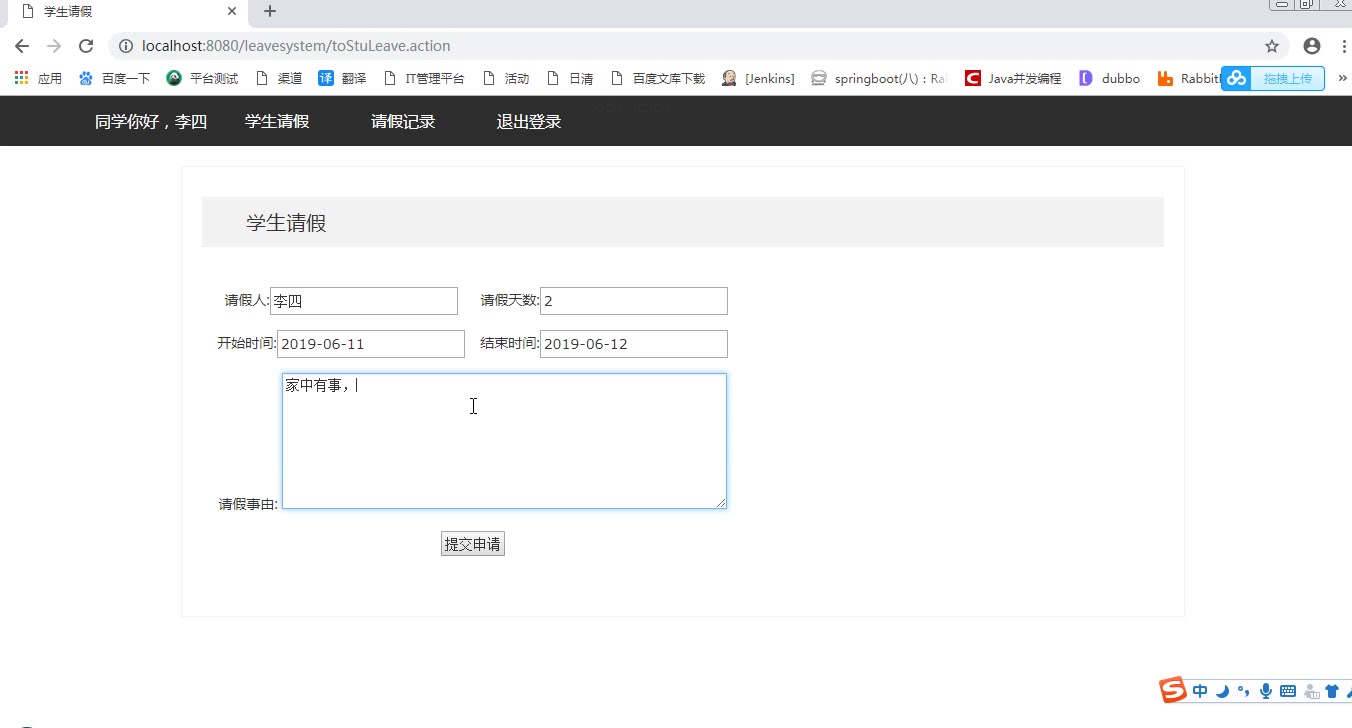Screen dimensions: 1352x728
Task: Close the 学生请假 browser tab
Action: tap(232, 12)
